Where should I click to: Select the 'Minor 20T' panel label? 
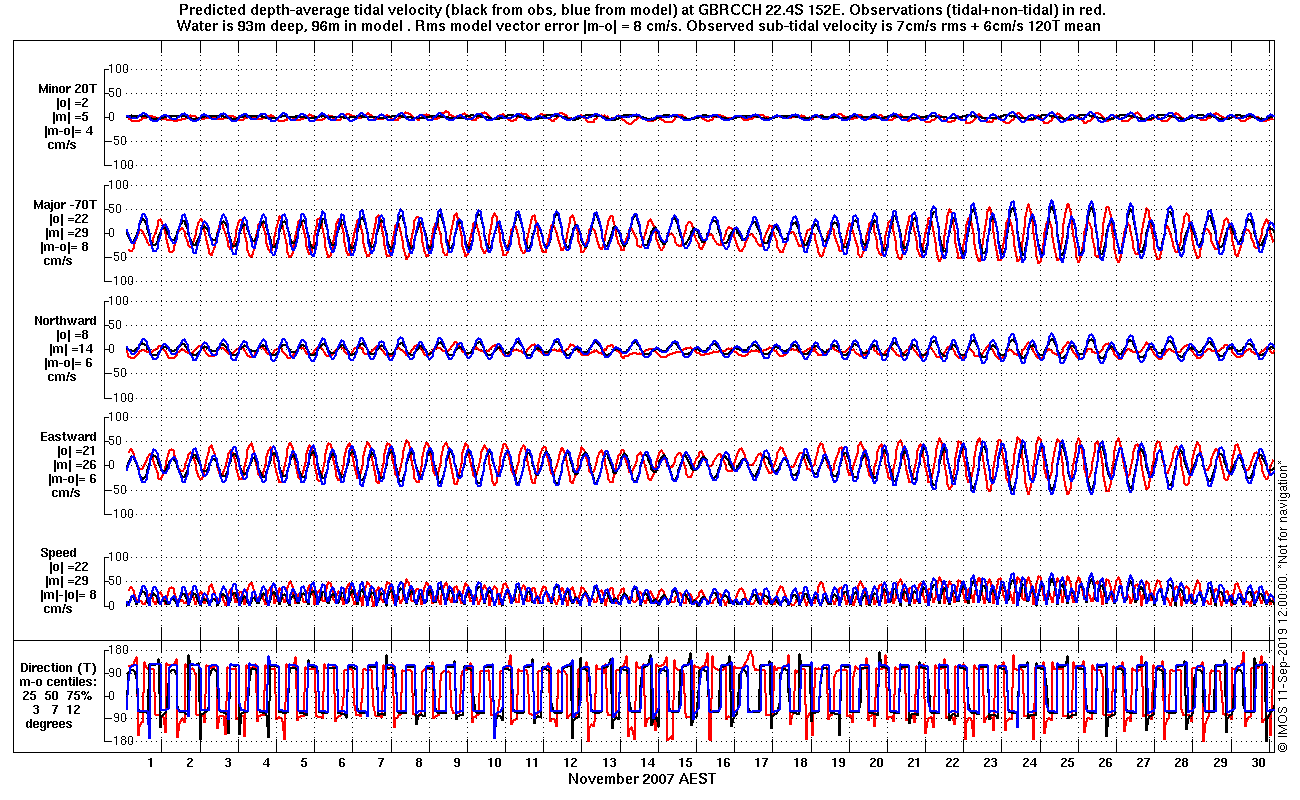point(67,89)
